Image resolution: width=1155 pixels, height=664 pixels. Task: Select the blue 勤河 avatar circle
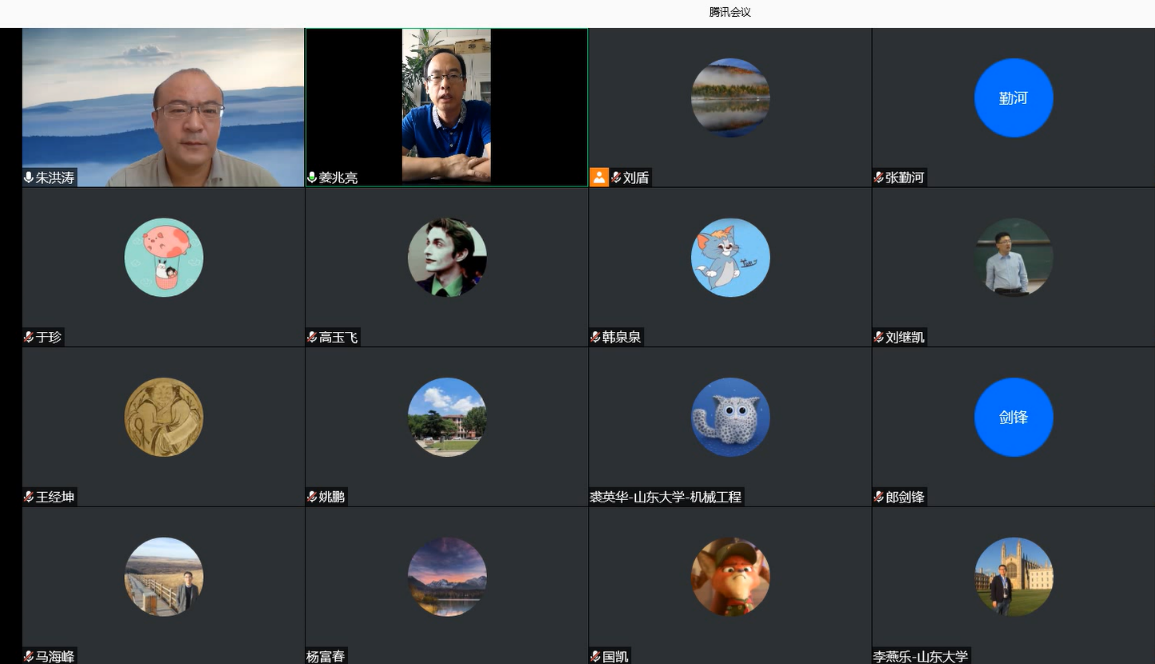click(1013, 98)
